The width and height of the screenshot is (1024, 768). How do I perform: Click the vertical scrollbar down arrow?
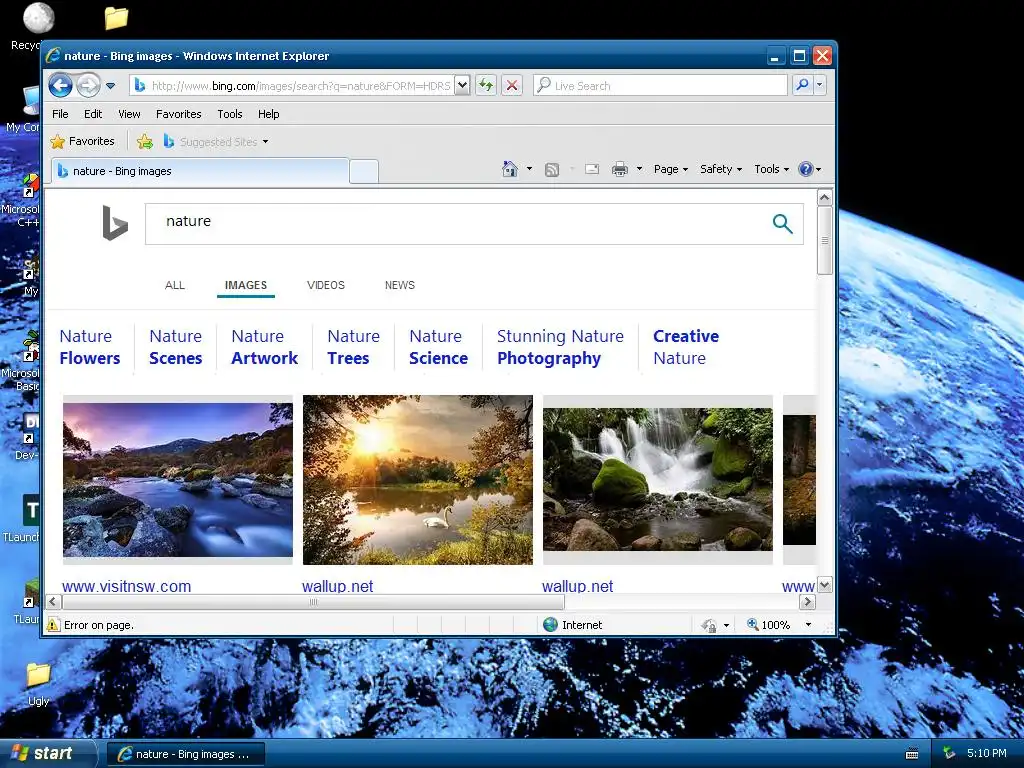click(825, 585)
